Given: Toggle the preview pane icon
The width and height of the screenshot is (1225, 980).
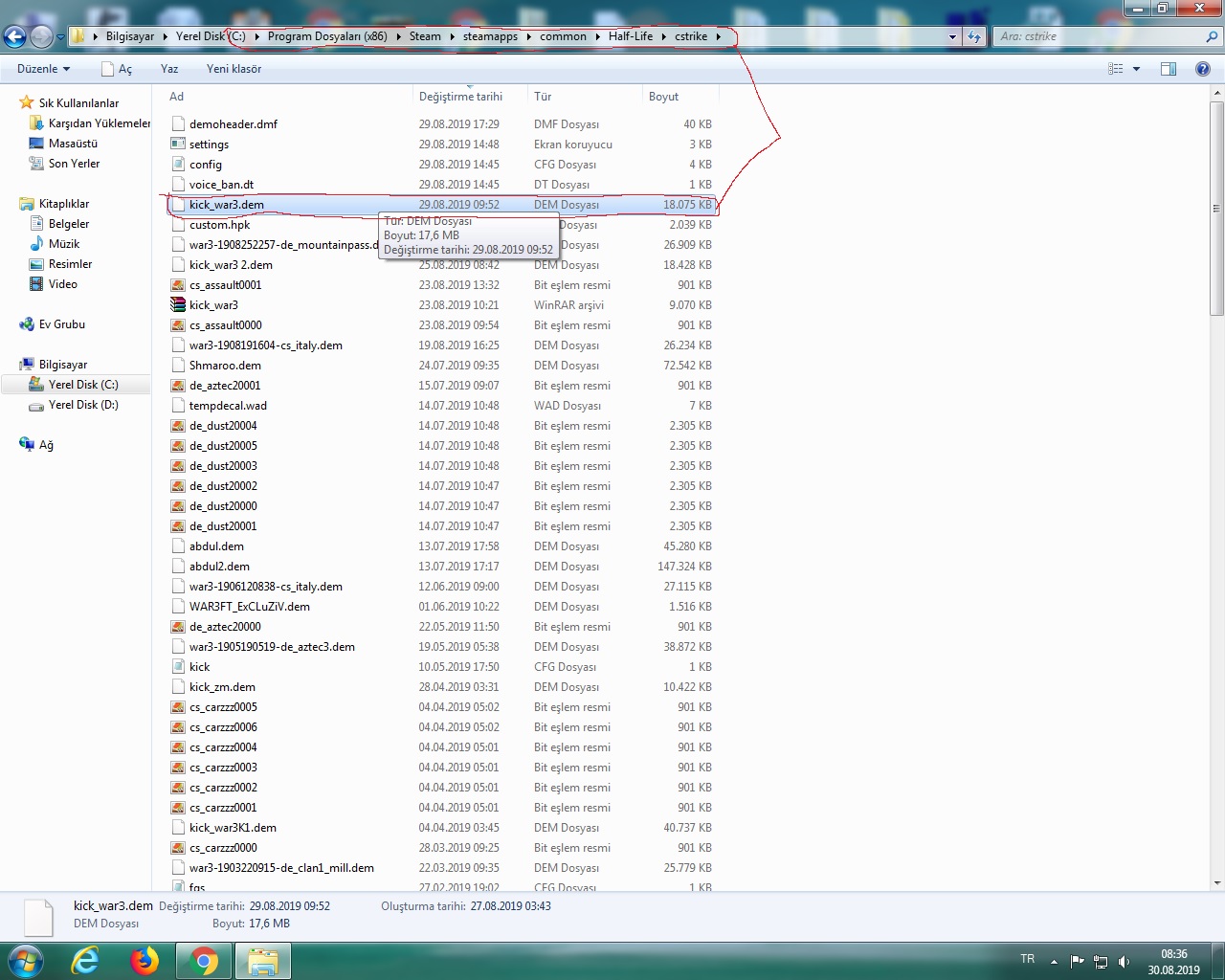Looking at the screenshot, I should [1169, 69].
